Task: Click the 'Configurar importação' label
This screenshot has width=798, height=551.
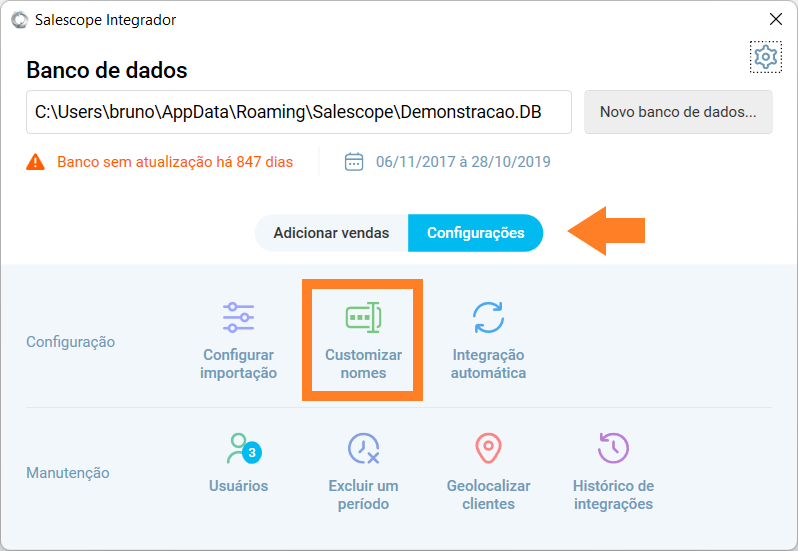Action: coord(238,364)
